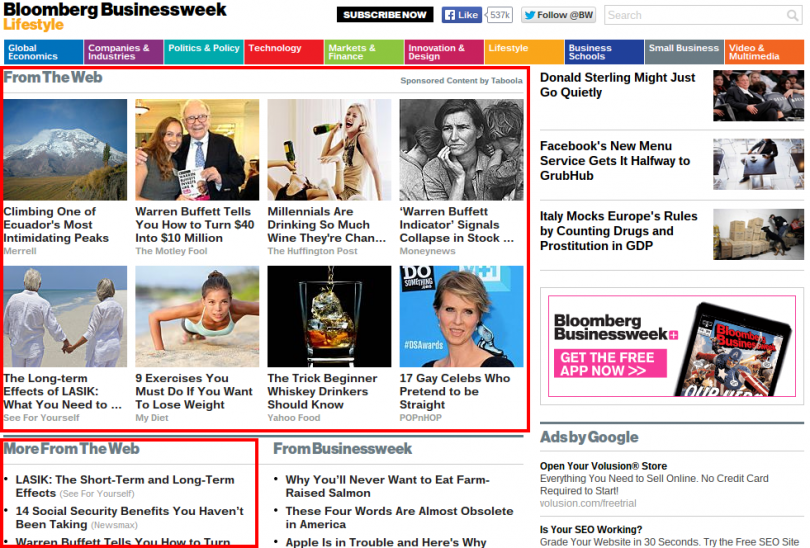Open 'Warren Buffett Tells You How' headline under photo
This screenshot has width=810, height=548.
(195, 225)
